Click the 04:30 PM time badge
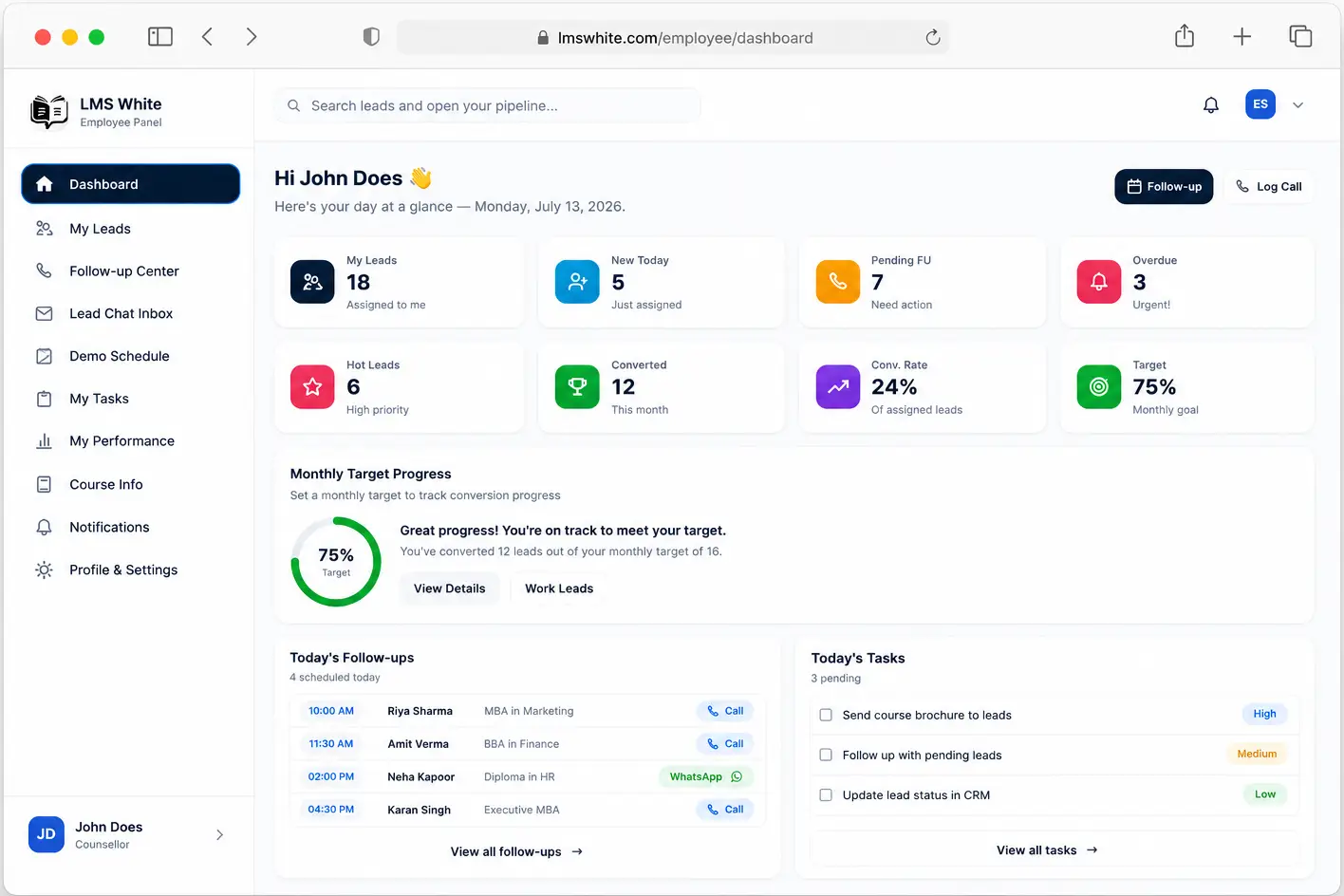This screenshot has width=1344, height=896. 331,810
